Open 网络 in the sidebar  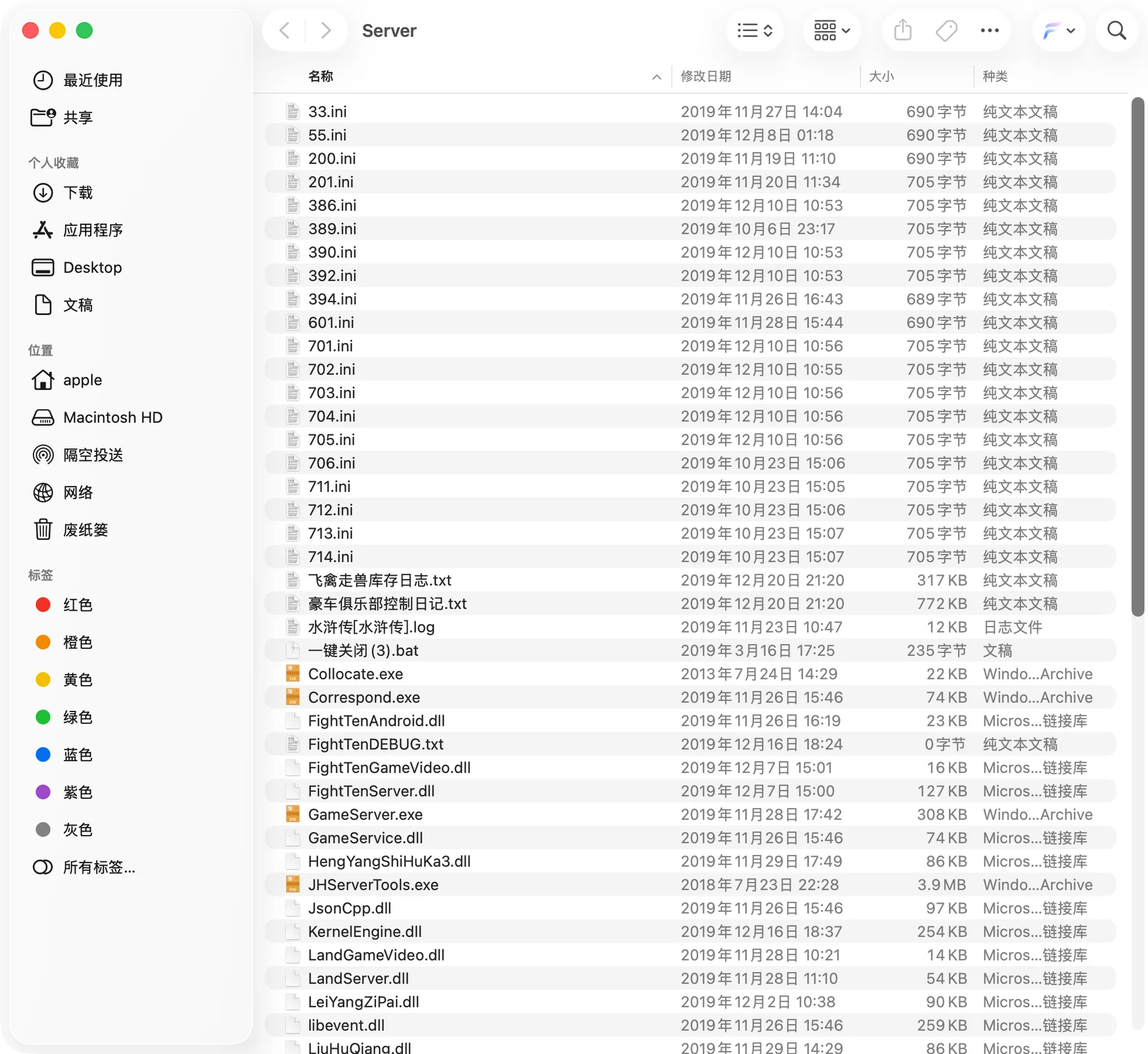tap(62, 493)
